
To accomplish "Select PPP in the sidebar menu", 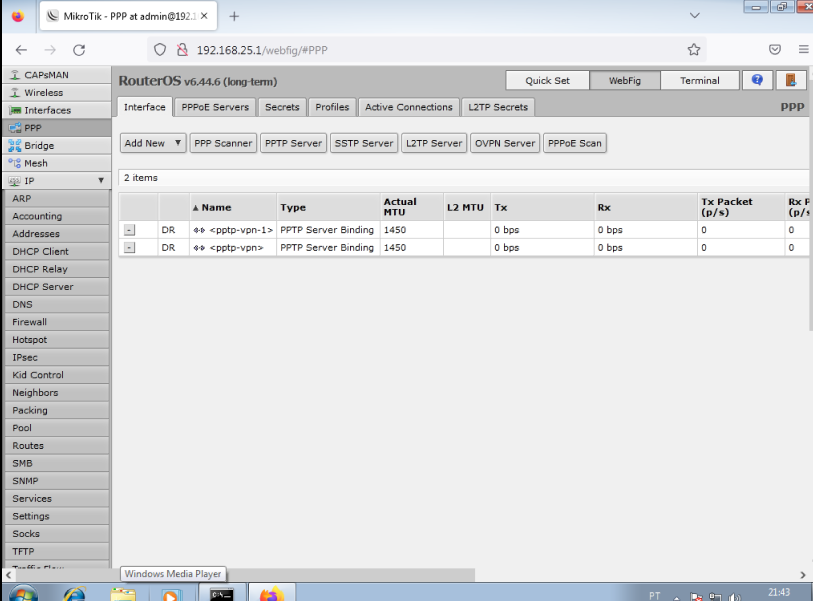I will point(57,128).
